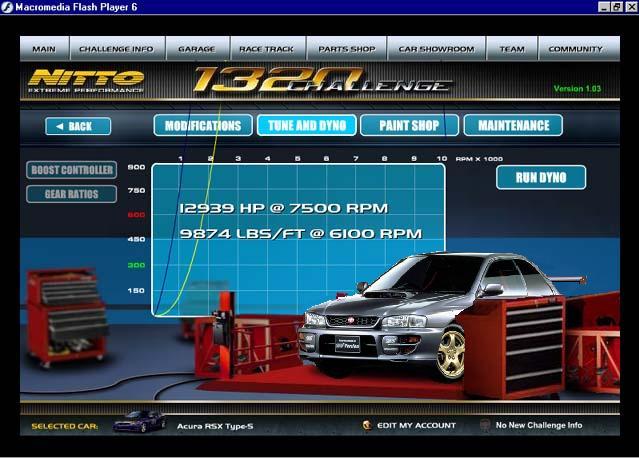Screen dimensions: 639x458
Task: Open the COMMUNITY tab
Action: [x=579, y=49]
